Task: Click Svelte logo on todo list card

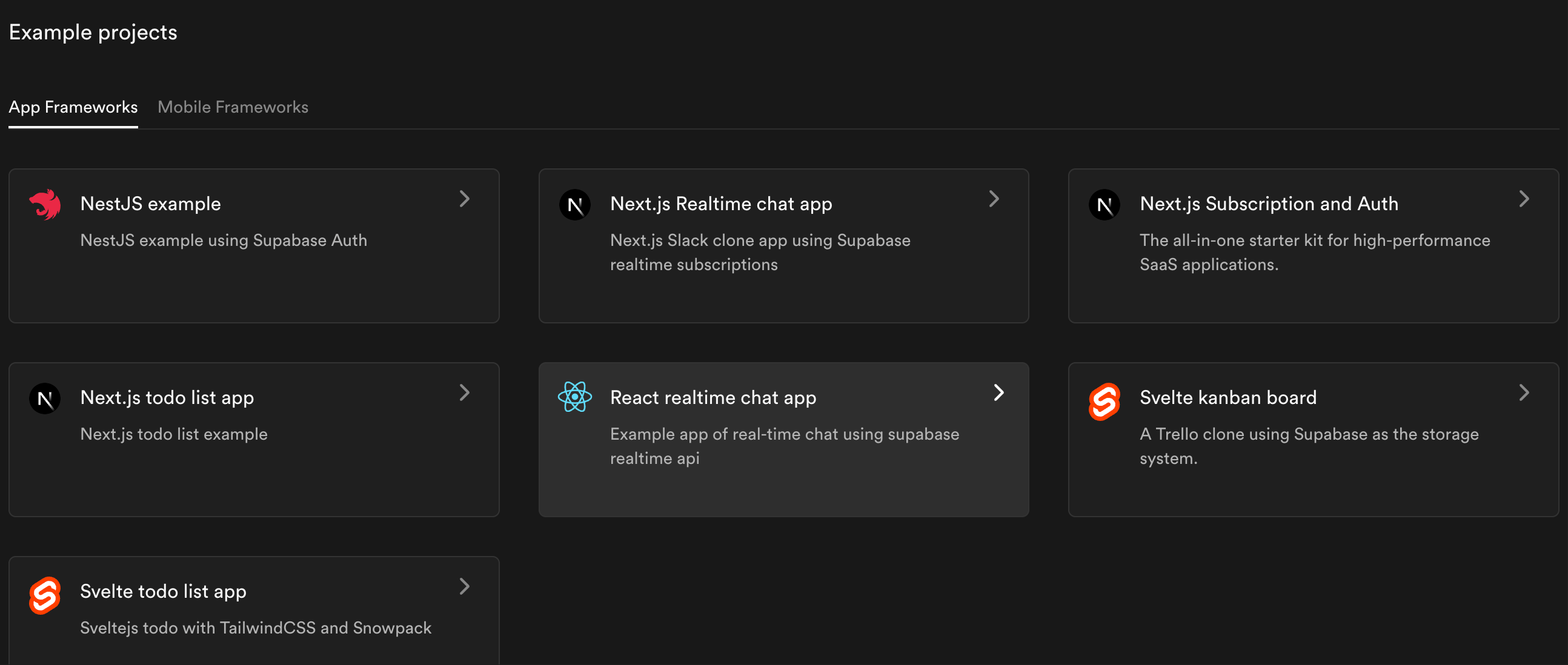Action: pos(45,595)
